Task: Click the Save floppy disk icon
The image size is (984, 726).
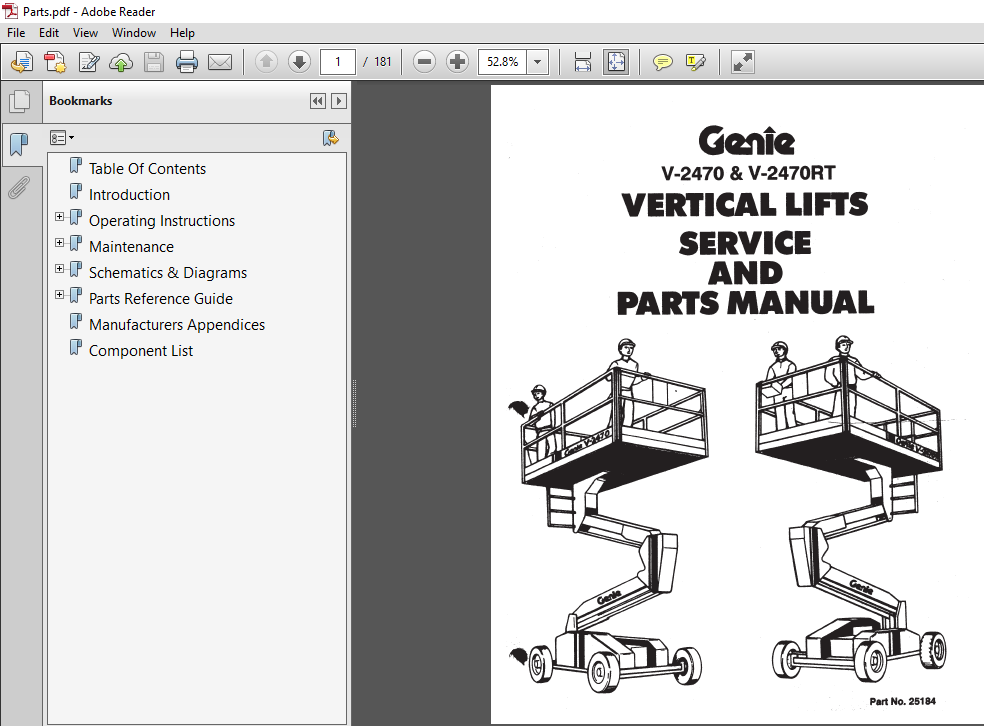Action: coord(154,62)
